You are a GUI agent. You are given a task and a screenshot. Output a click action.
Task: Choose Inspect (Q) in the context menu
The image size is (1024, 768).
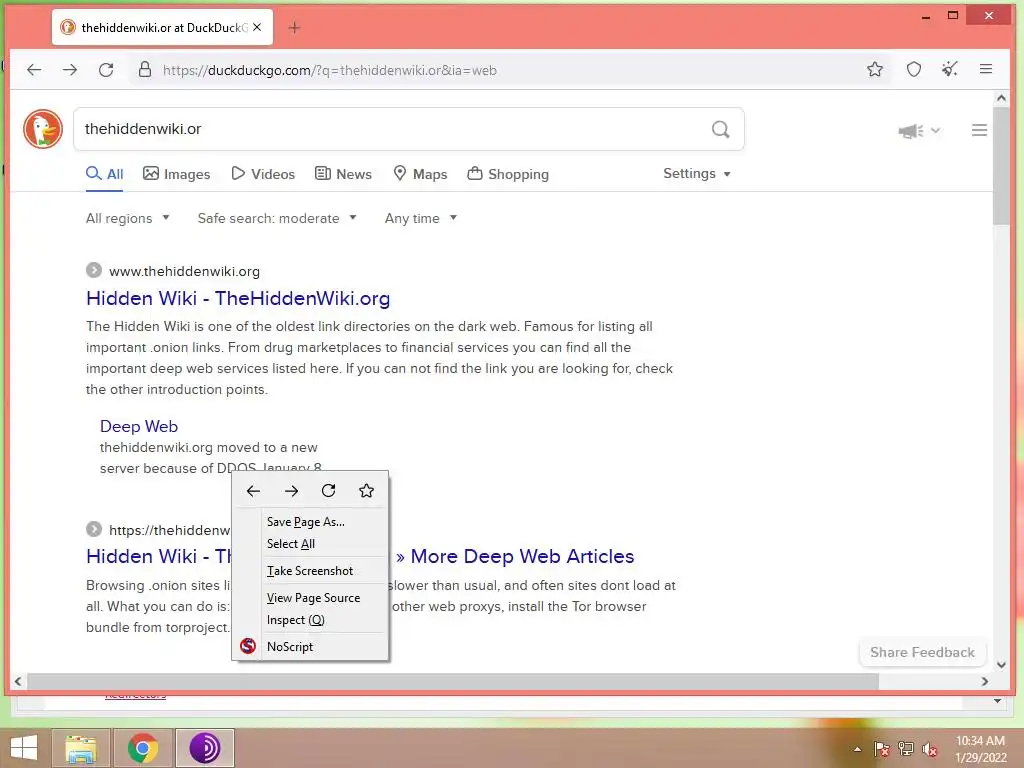coord(296,620)
